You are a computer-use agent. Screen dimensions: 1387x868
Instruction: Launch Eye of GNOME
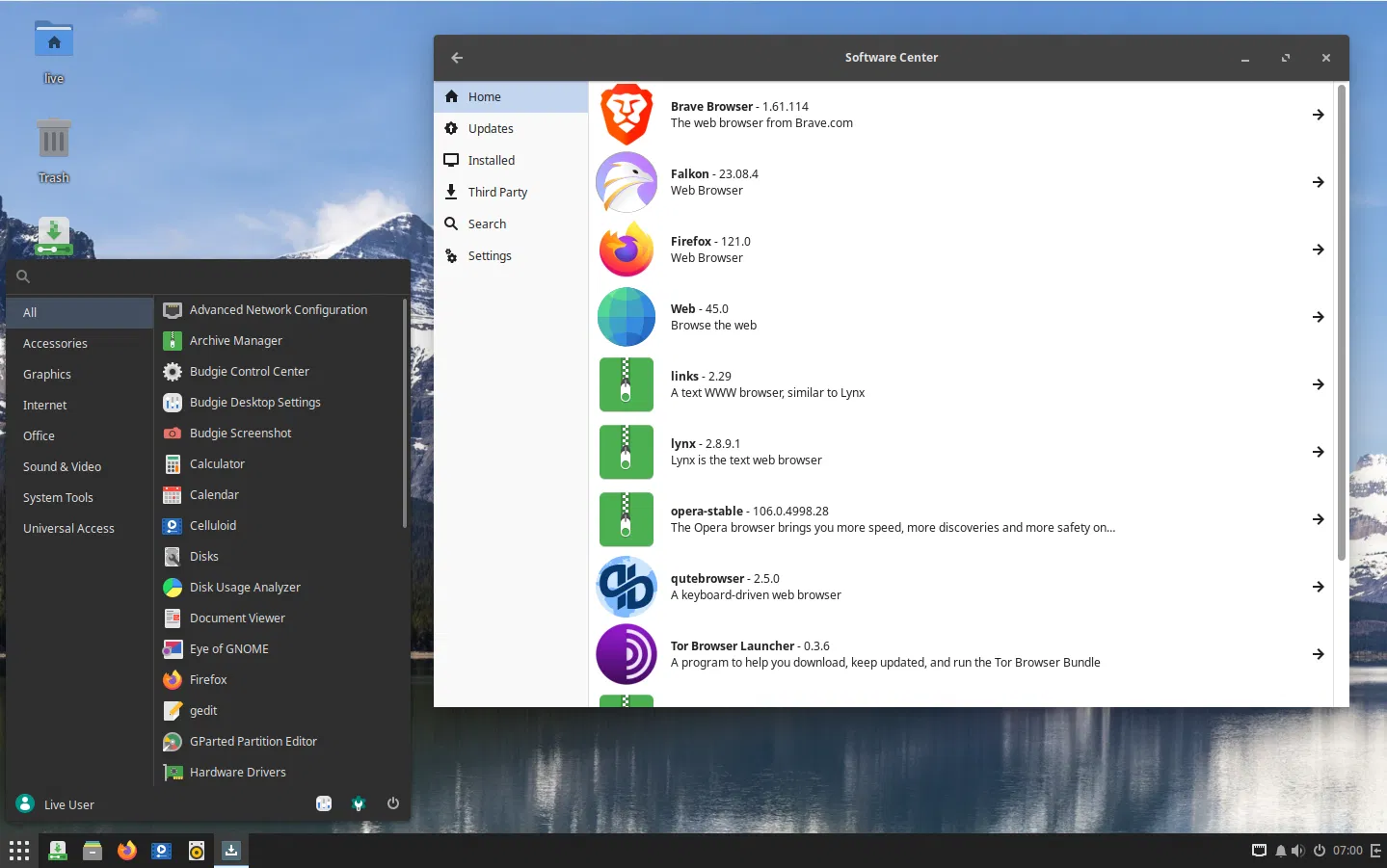tap(279, 648)
